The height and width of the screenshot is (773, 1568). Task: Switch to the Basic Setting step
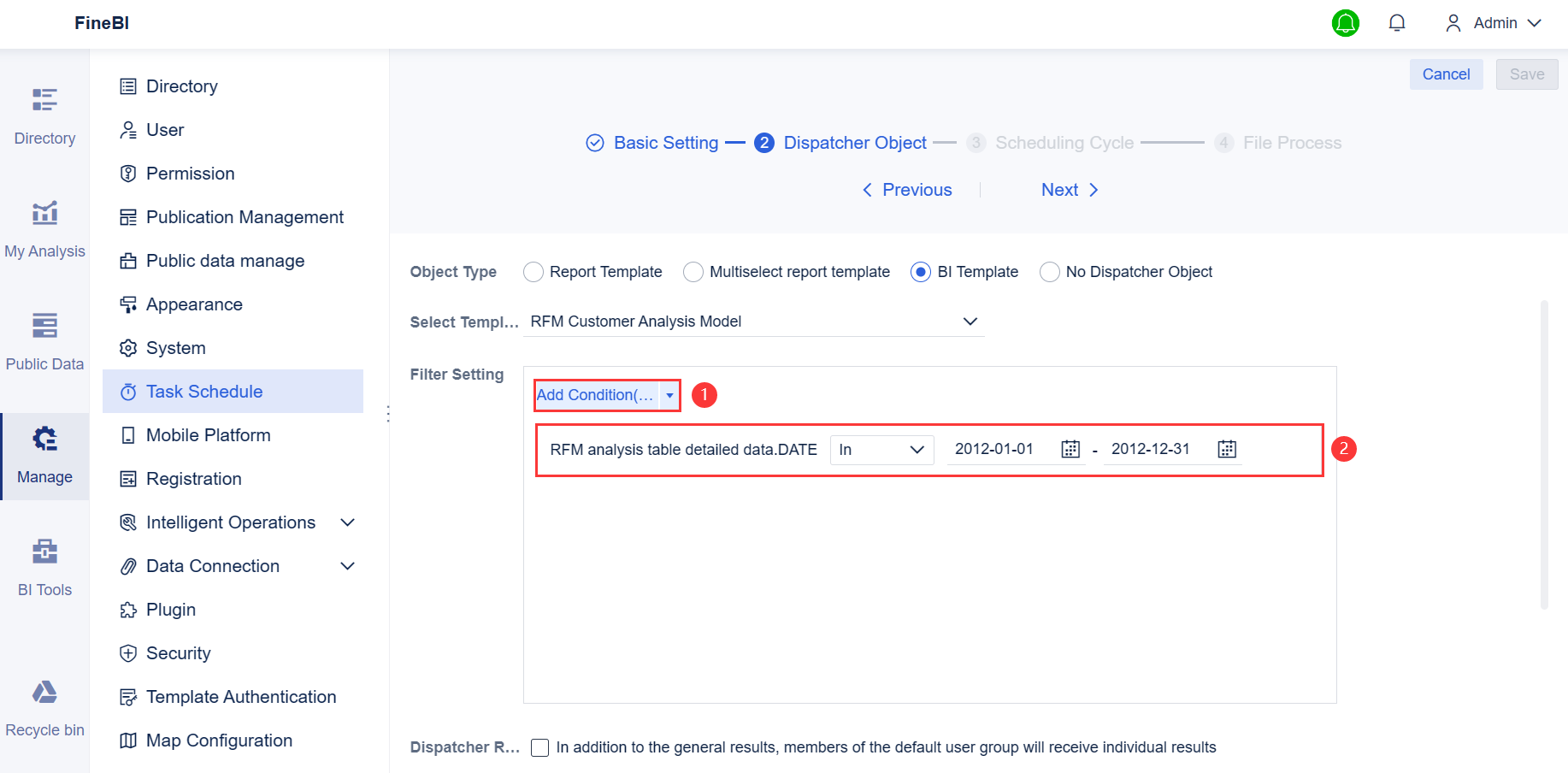tap(666, 143)
